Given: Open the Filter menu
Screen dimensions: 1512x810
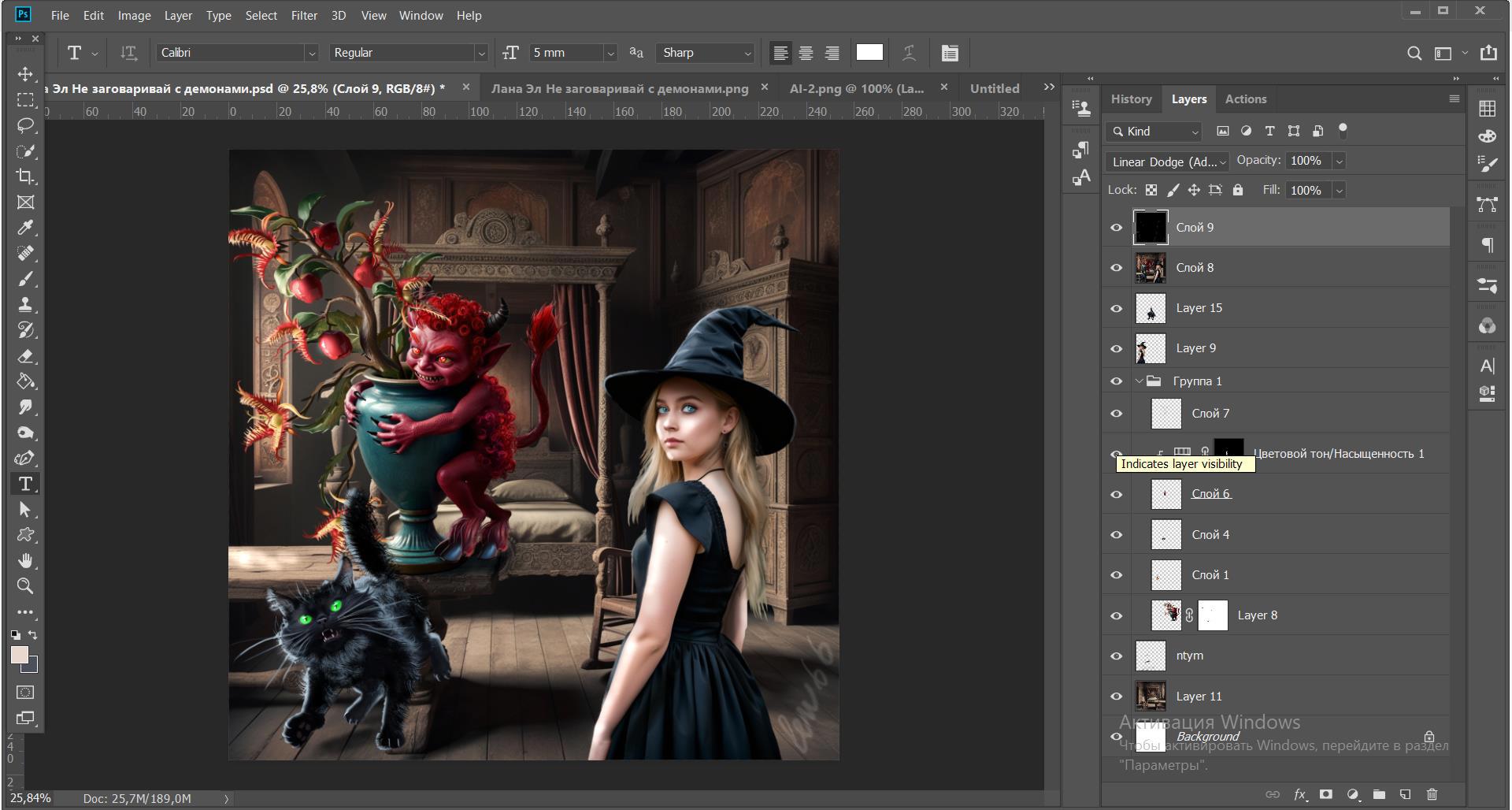Looking at the screenshot, I should point(303,15).
